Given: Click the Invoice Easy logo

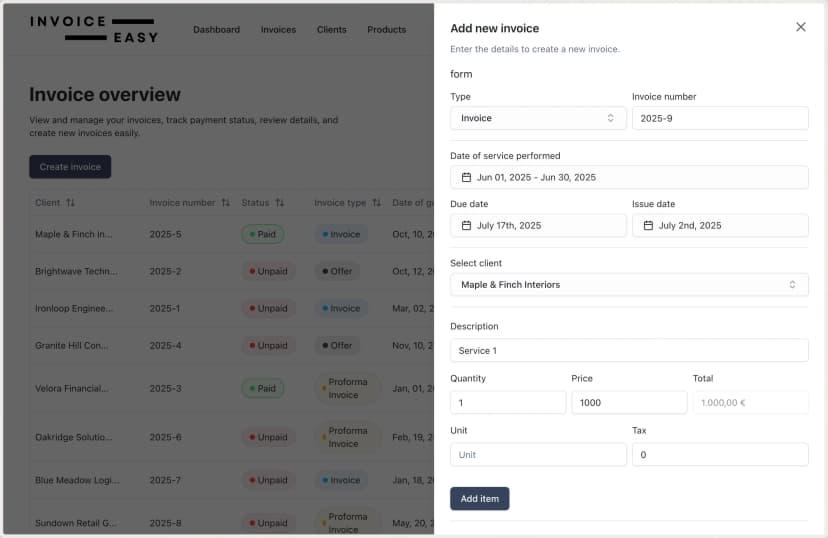Looking at the screenshot, I should [93, 29].
